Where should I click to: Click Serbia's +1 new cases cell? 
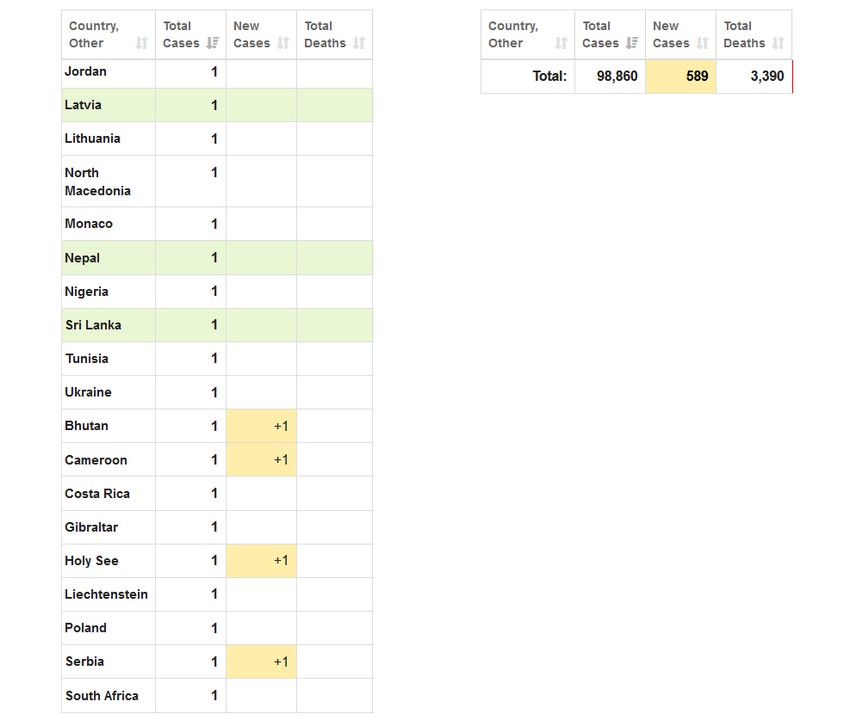262,662
